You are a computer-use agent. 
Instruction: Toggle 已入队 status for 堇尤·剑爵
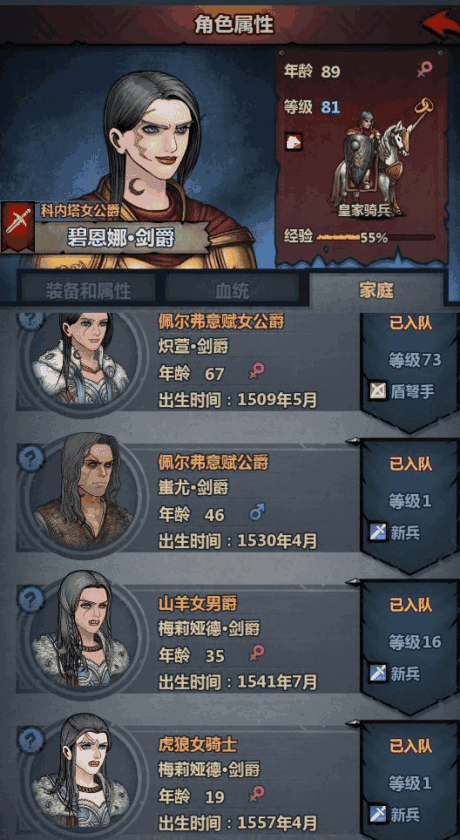click(411, 464)
